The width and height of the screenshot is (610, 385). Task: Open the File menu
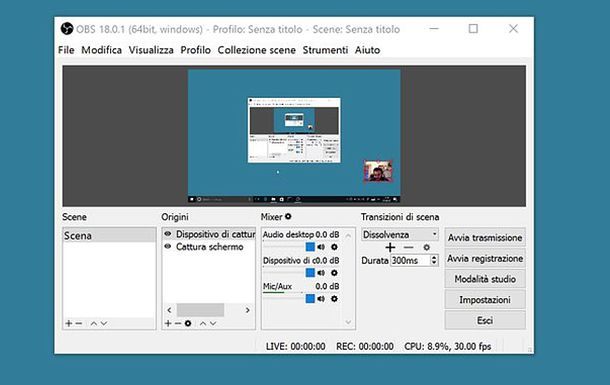tap(66, 50)
